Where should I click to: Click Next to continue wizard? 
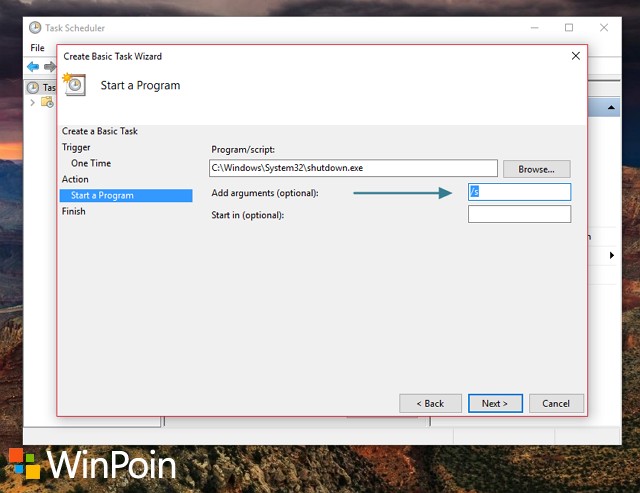495,403
